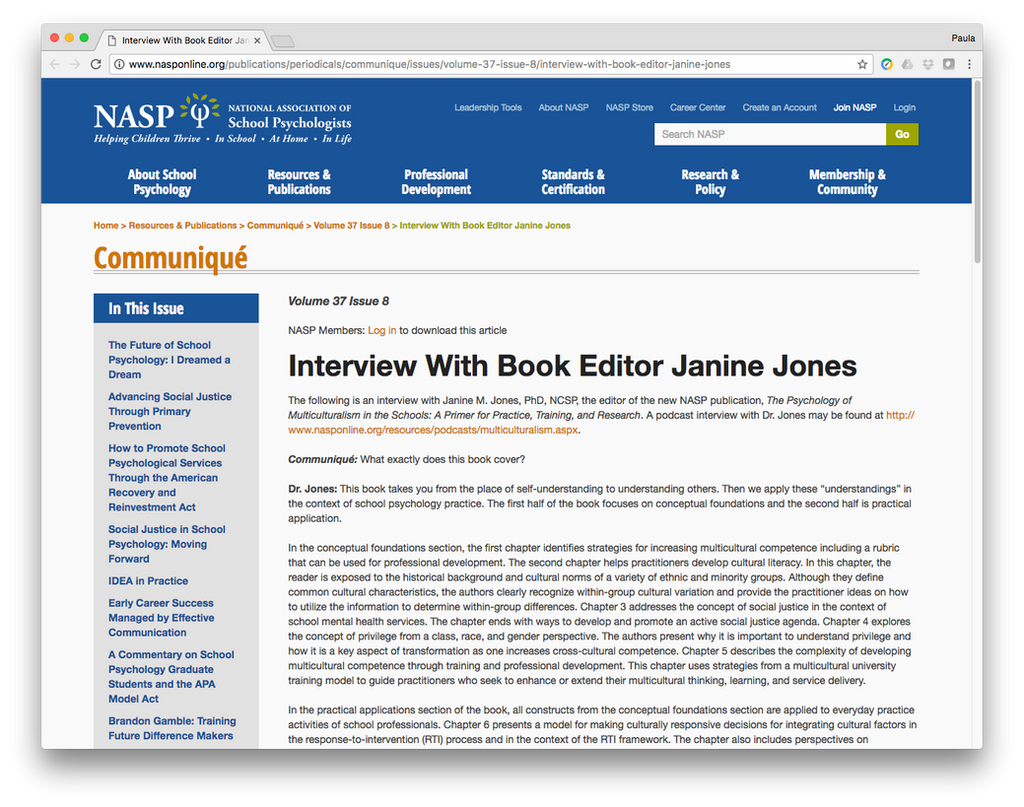Viewport: 1024px width, 807px height.
Task: Click the Communiqué page heading
Action: [x=170, y=258]
